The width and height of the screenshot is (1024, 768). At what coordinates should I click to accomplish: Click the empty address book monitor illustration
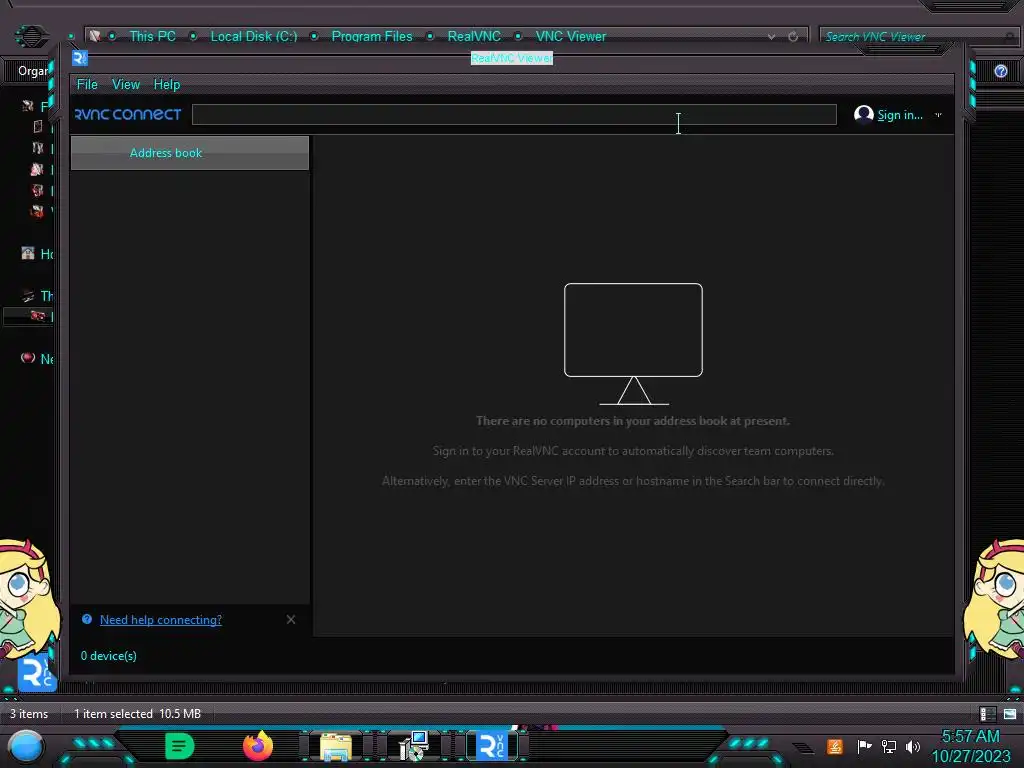coord(633,344)
